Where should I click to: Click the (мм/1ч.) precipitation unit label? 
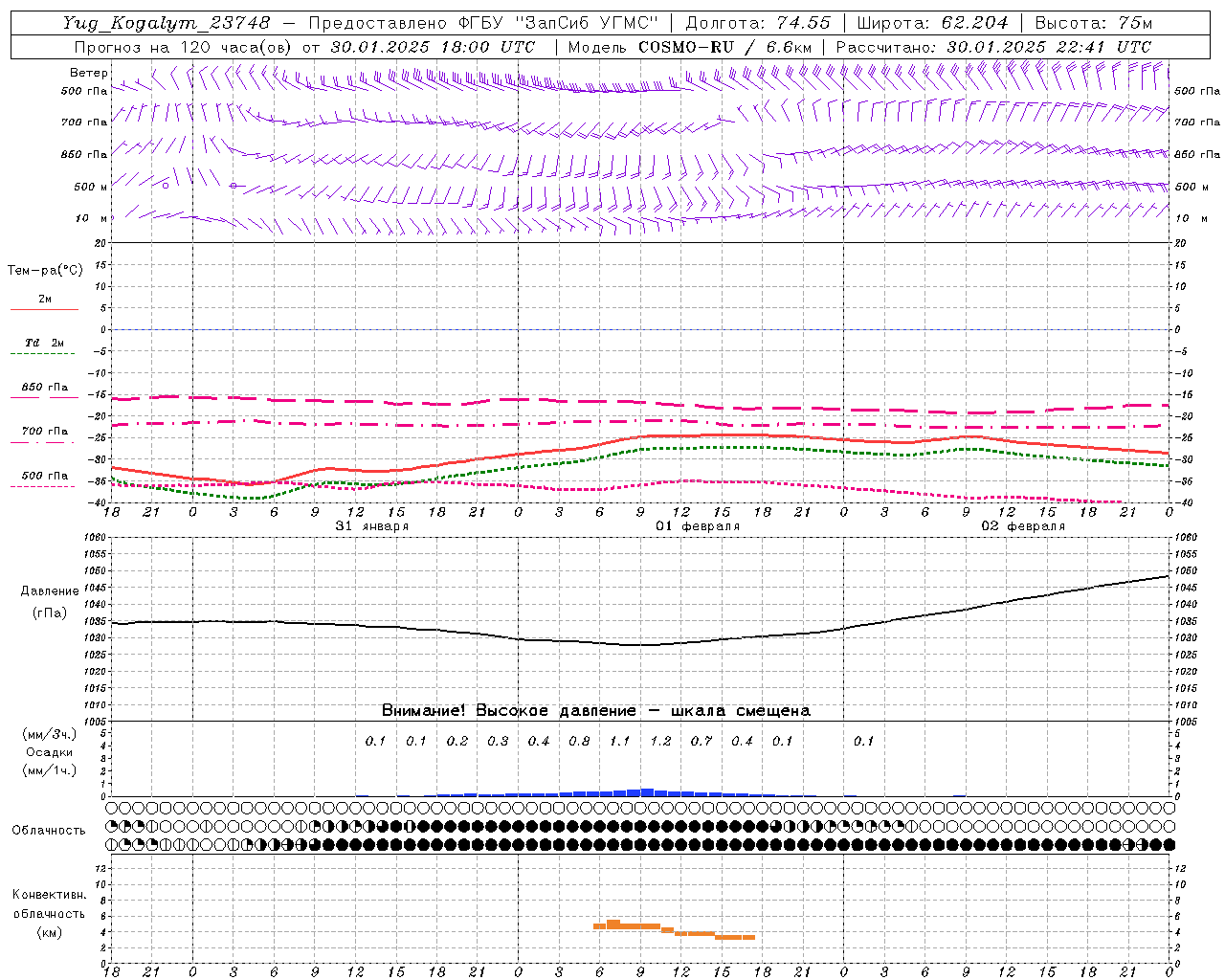(x=50, y=770)
